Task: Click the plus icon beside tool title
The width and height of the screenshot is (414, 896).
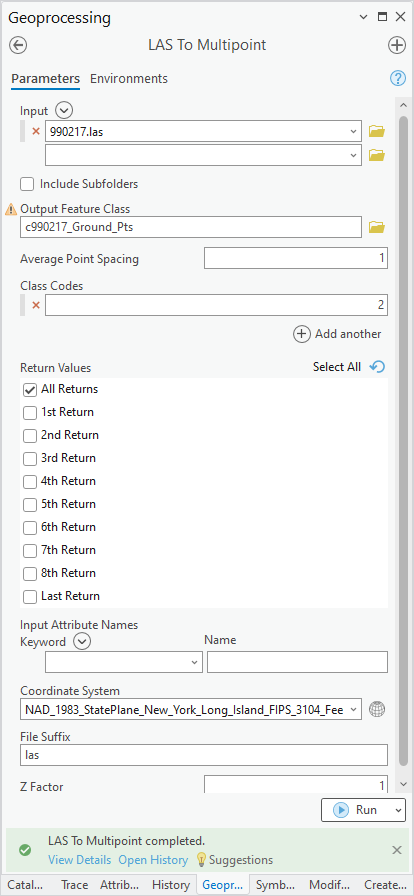Action: (397, 45)
